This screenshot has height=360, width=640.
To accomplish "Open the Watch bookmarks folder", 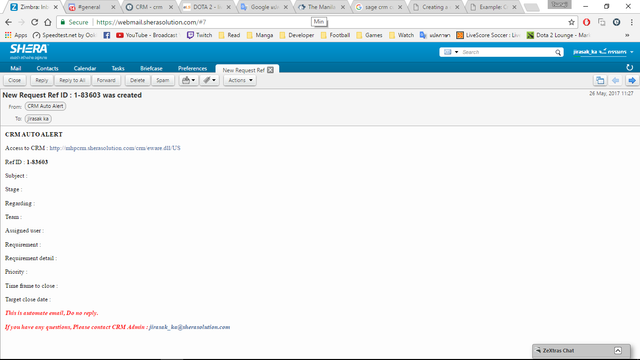I will pos(402,35).
